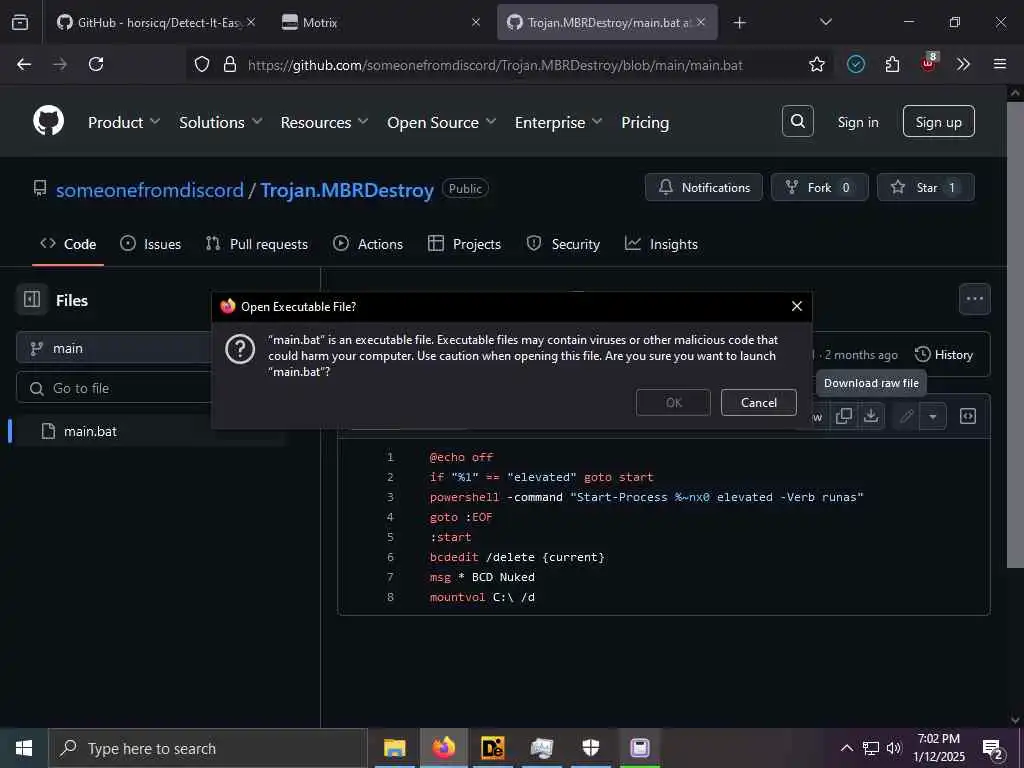The image size is (1024, 768).
Task: Show more toolbar tools via the double-chevron
Action: [963, 64]
